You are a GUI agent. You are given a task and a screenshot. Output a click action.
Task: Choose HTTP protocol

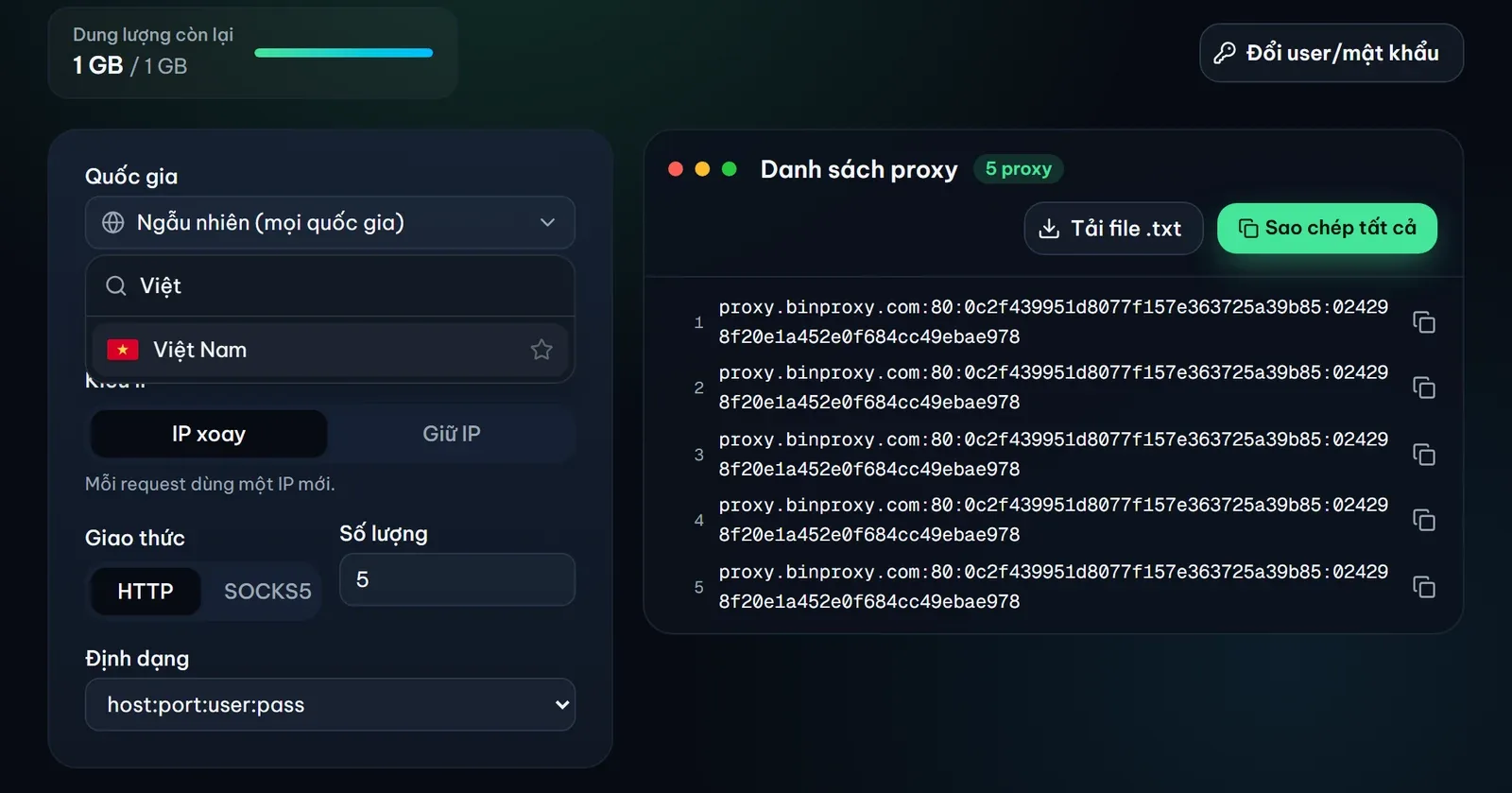pos(146,592)
